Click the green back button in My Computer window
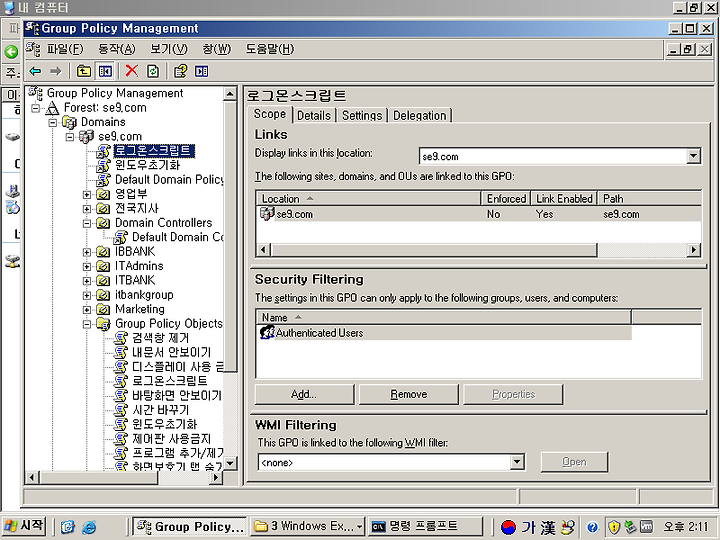 [x=11, y=51]
